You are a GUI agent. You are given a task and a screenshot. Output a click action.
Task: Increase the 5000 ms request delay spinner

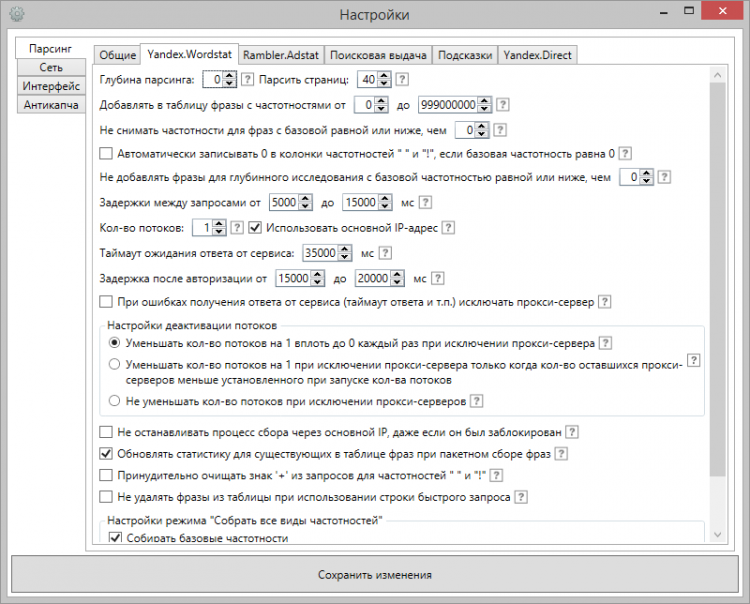tap(305, 198)
